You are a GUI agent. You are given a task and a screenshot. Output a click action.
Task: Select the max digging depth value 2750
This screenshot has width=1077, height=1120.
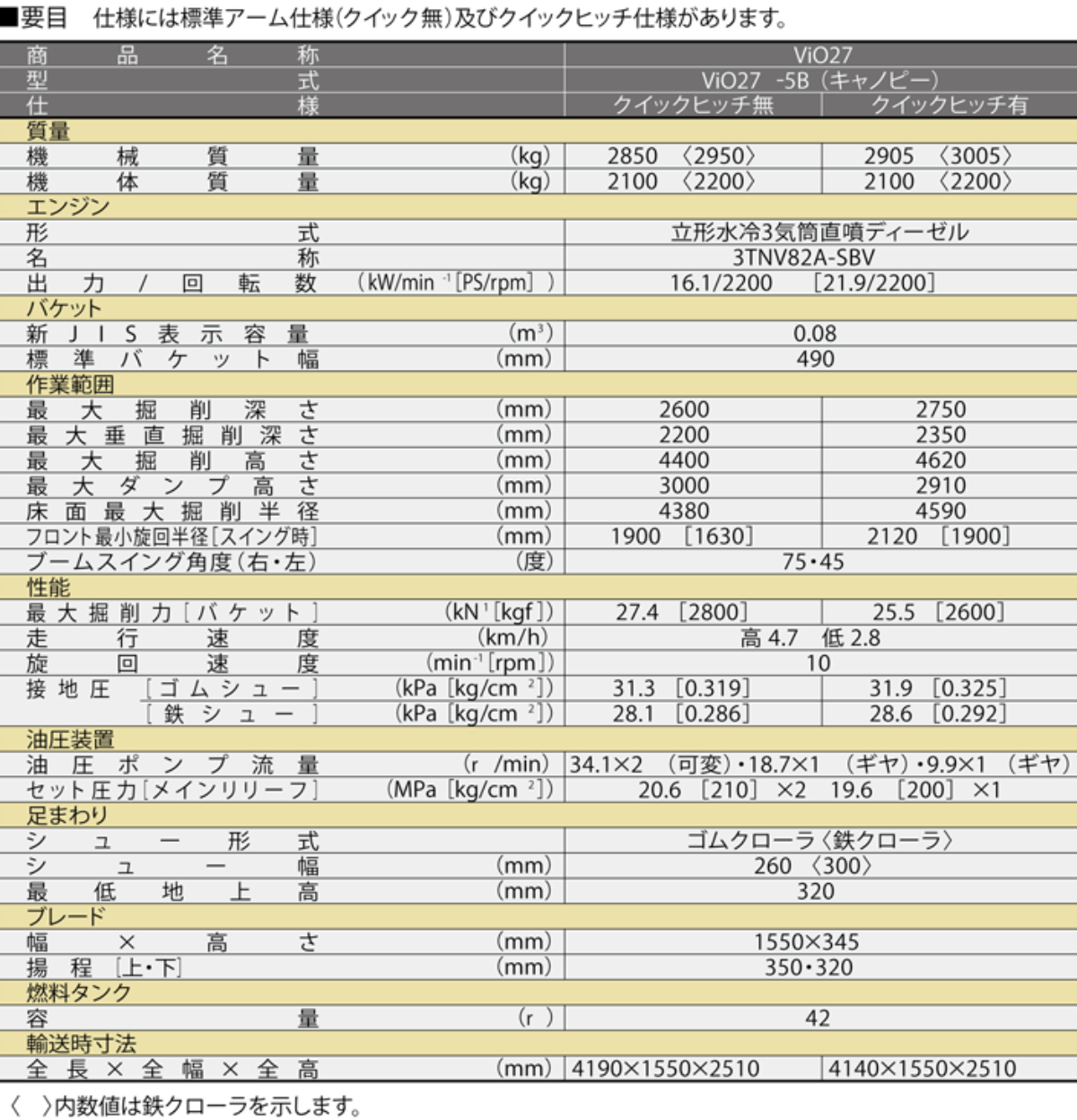coord(941,410)
